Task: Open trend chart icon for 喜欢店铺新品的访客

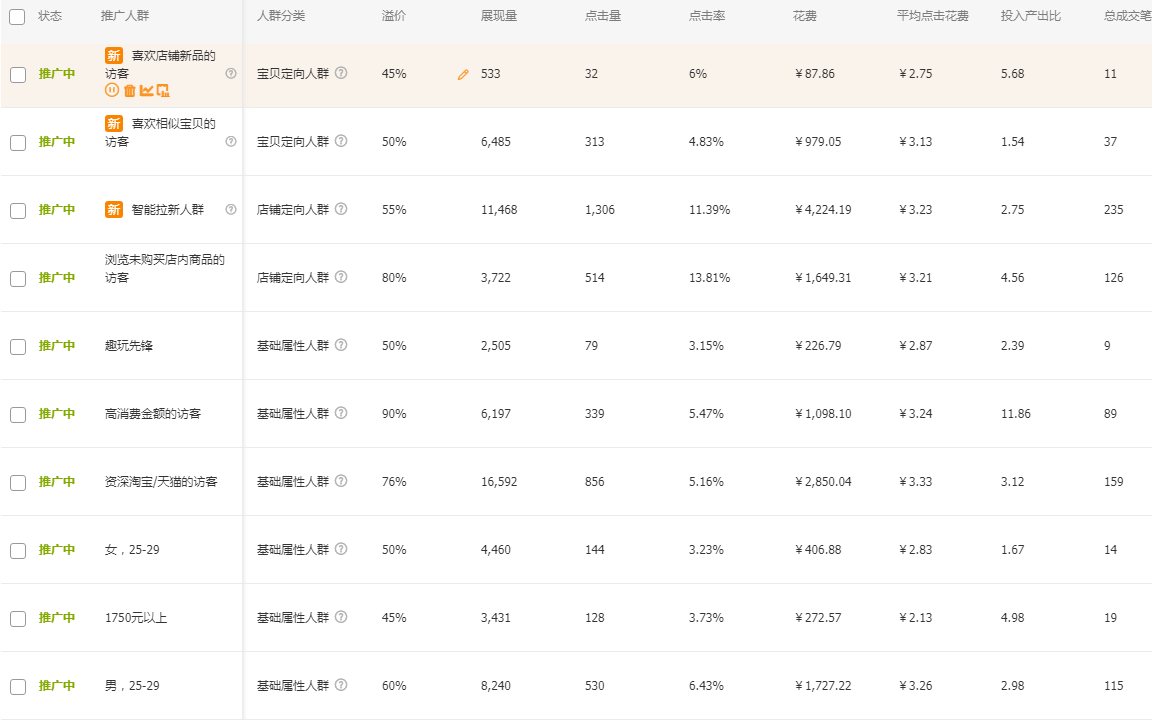Action: point(146,90)
